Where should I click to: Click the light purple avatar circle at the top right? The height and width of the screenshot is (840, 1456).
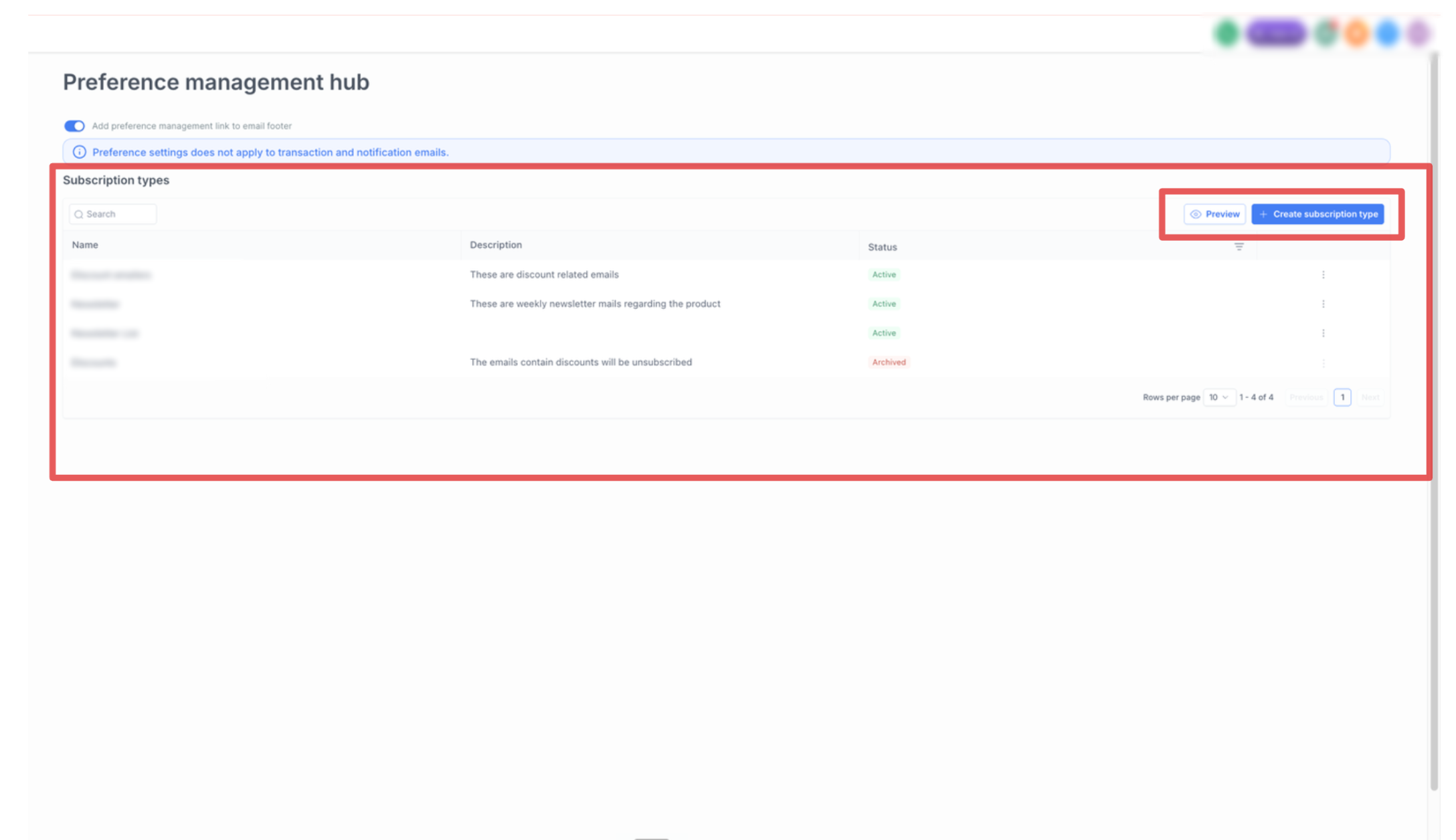1419,33
